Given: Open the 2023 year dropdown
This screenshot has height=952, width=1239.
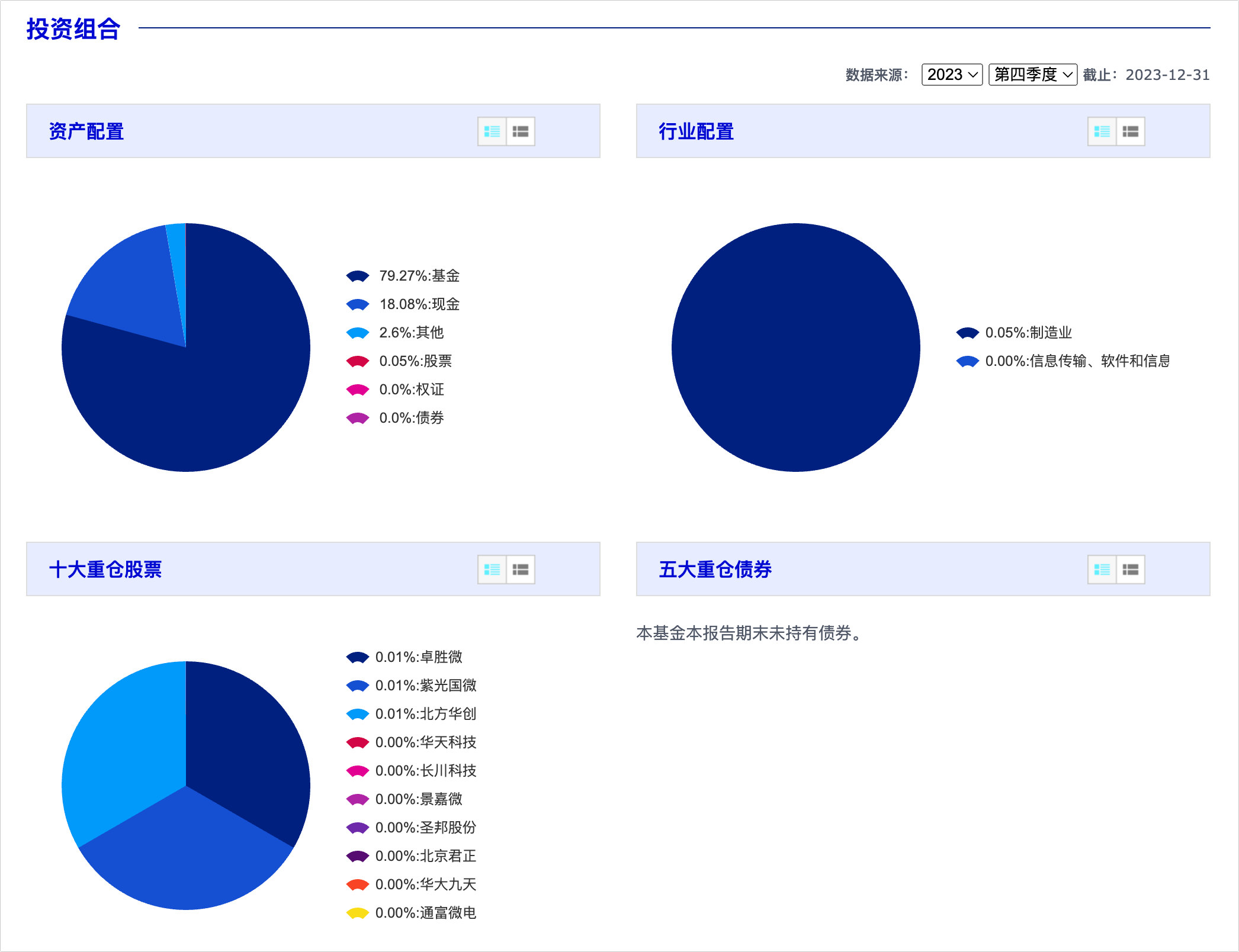Looking at the screenshot, I should tap(952, 75).
